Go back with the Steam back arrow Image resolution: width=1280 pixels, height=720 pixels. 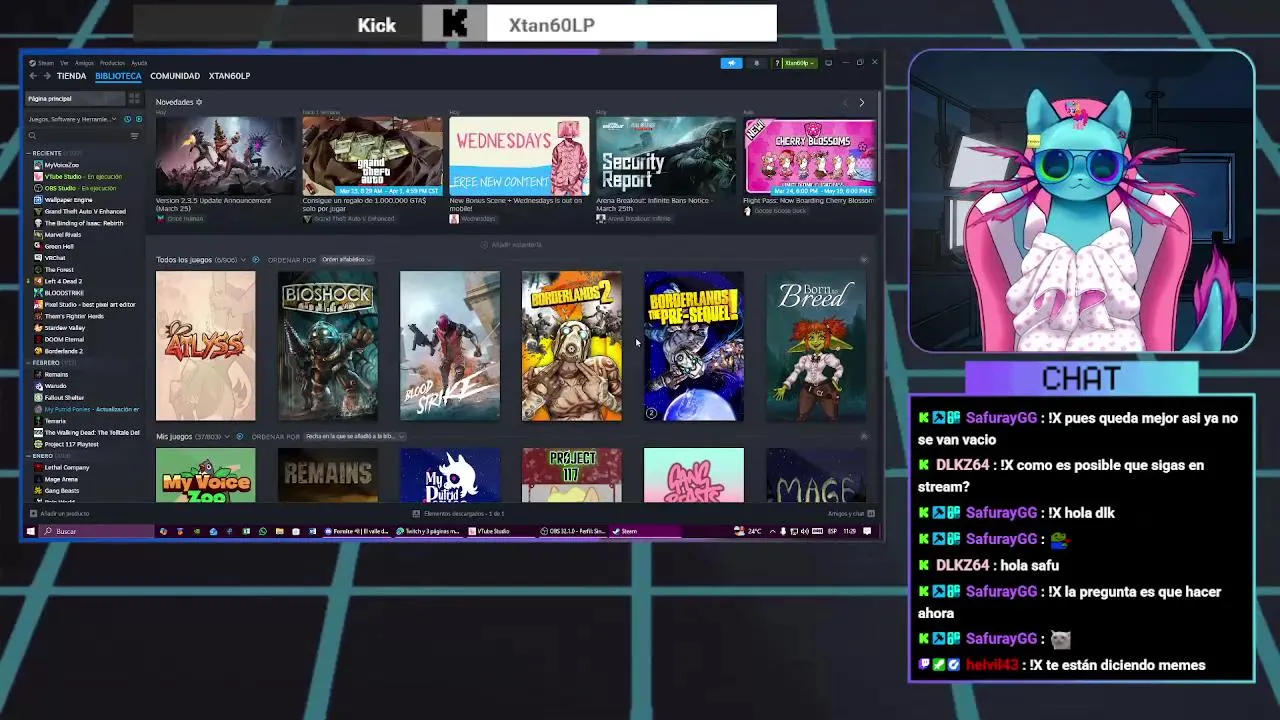pos(32,76)
